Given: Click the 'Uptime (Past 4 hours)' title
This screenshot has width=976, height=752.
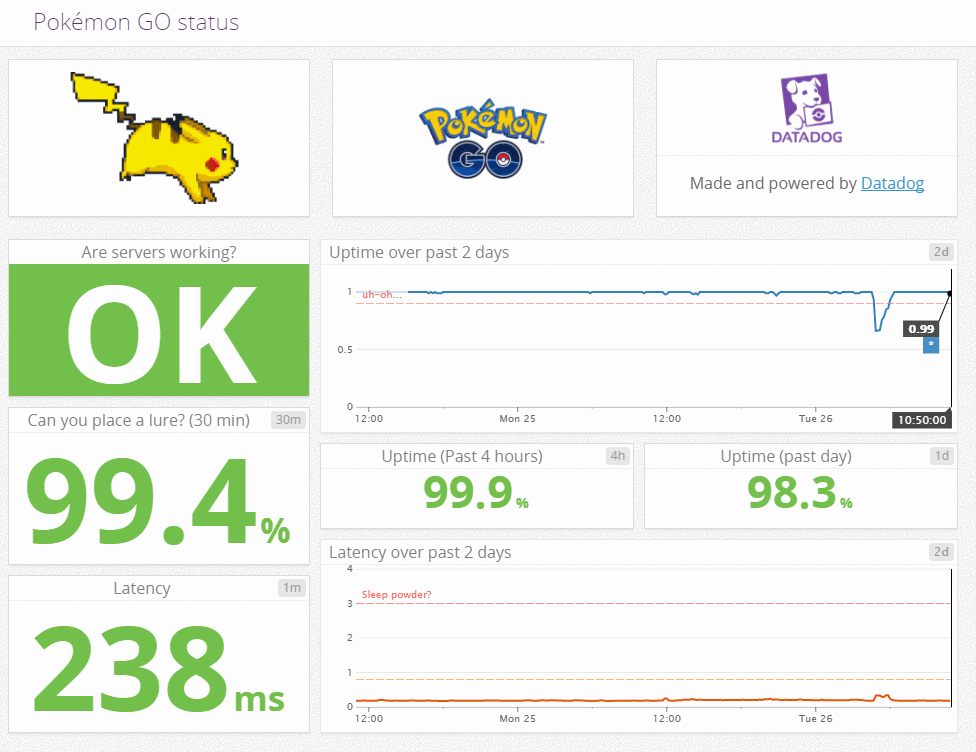Looking at the screenshot, I should click(x=462, y=456).
